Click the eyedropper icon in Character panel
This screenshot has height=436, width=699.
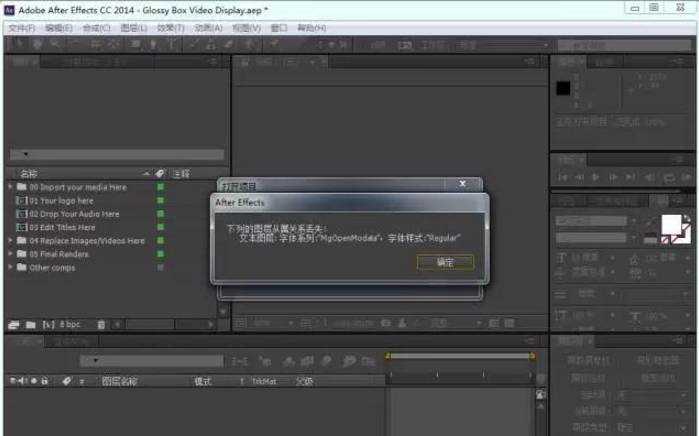[650, 221]
